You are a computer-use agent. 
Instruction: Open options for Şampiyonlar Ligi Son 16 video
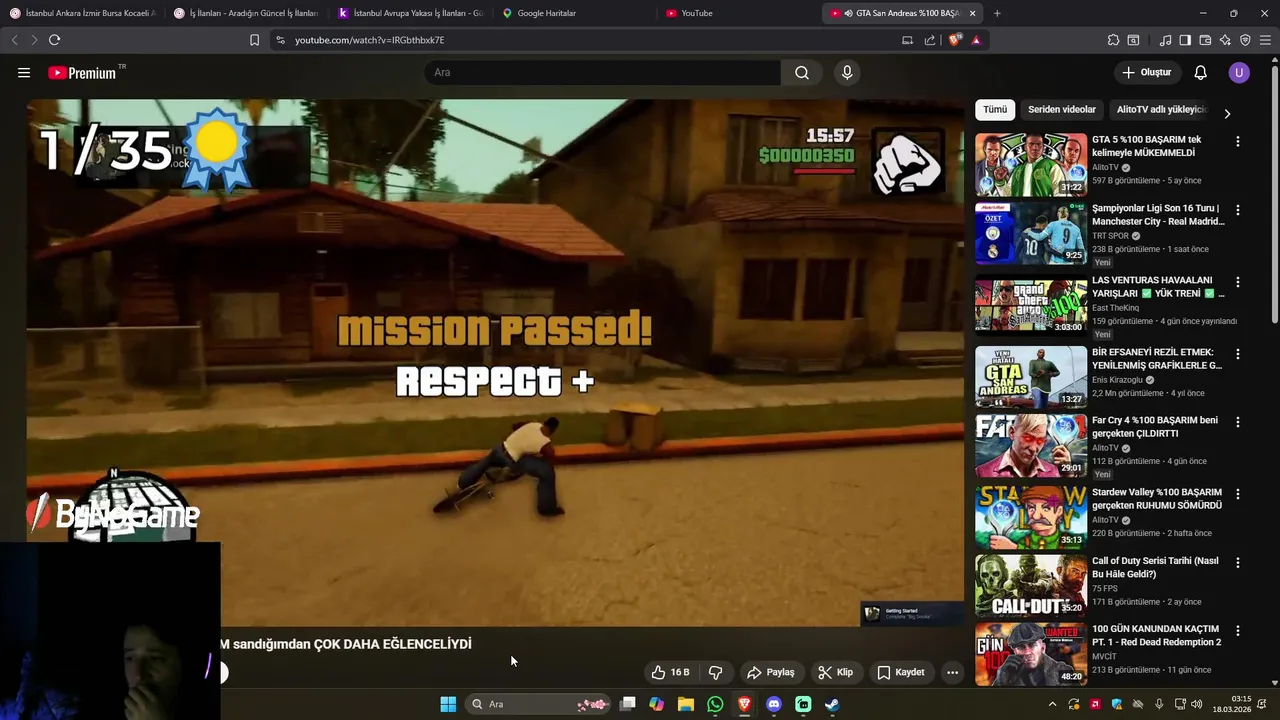coord(1237,210)
